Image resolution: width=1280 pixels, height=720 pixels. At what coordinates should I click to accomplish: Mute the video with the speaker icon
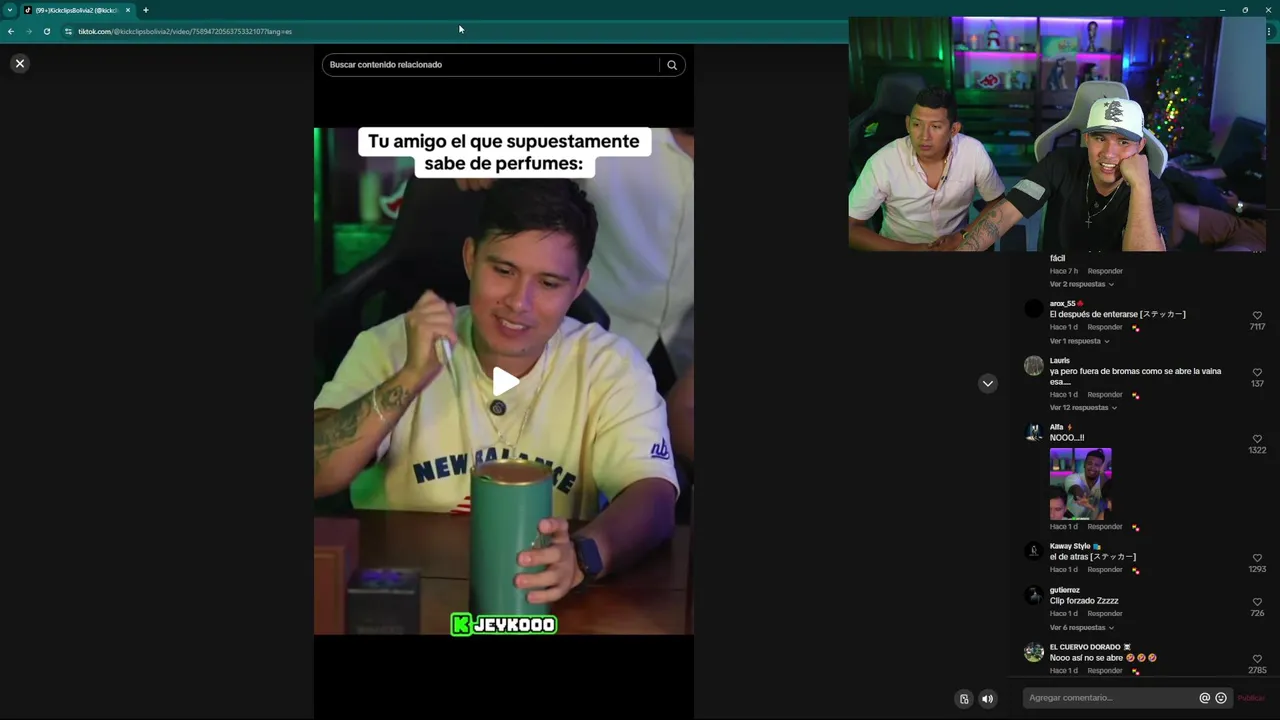pos(987,699)
